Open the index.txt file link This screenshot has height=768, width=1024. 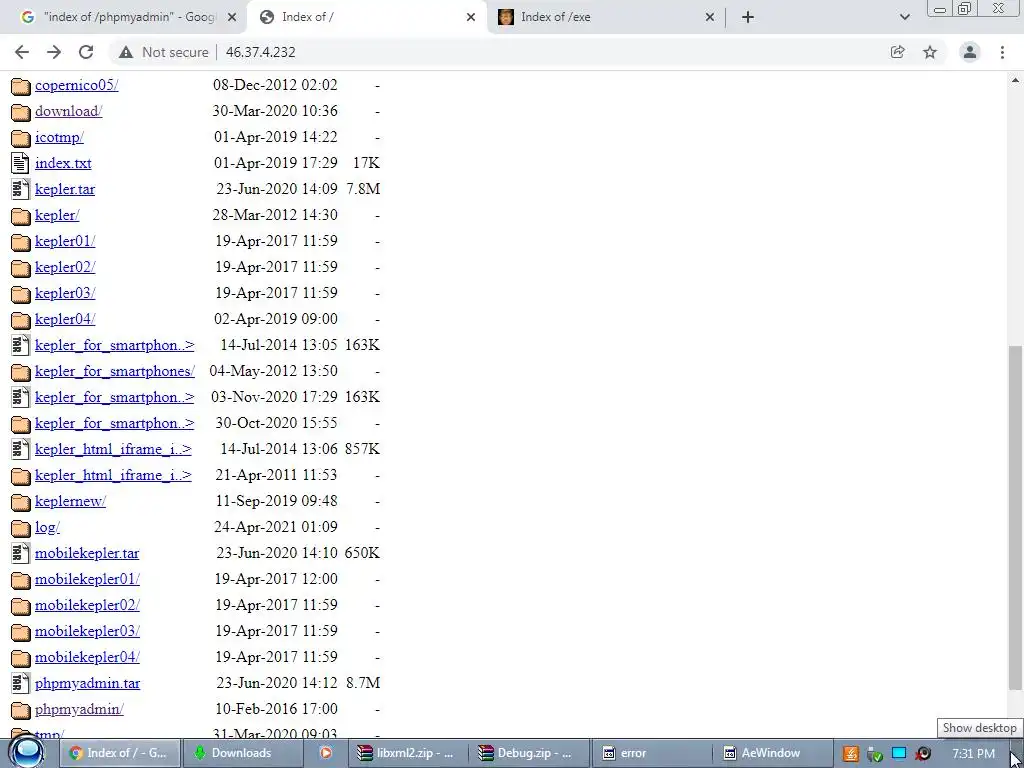tap(63, 163)
